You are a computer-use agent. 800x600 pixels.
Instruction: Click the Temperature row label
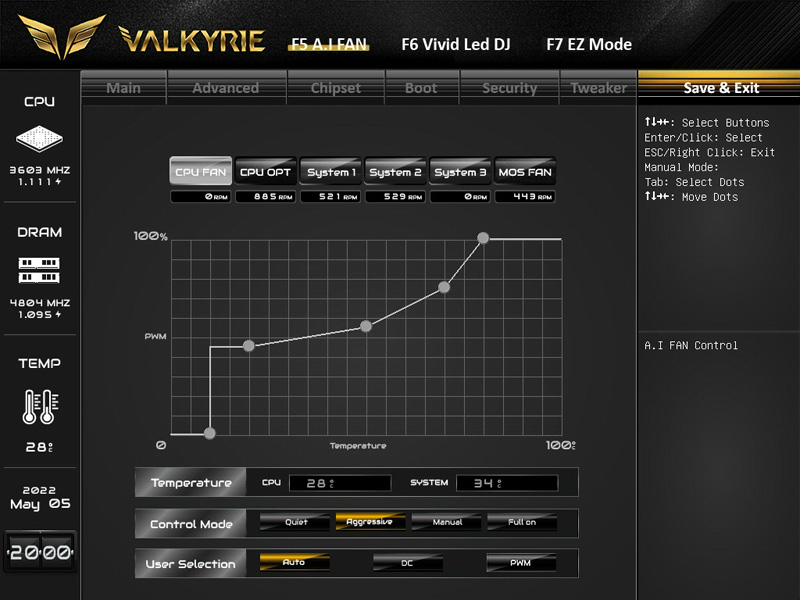pyautogui.click(x=191, y=482)
